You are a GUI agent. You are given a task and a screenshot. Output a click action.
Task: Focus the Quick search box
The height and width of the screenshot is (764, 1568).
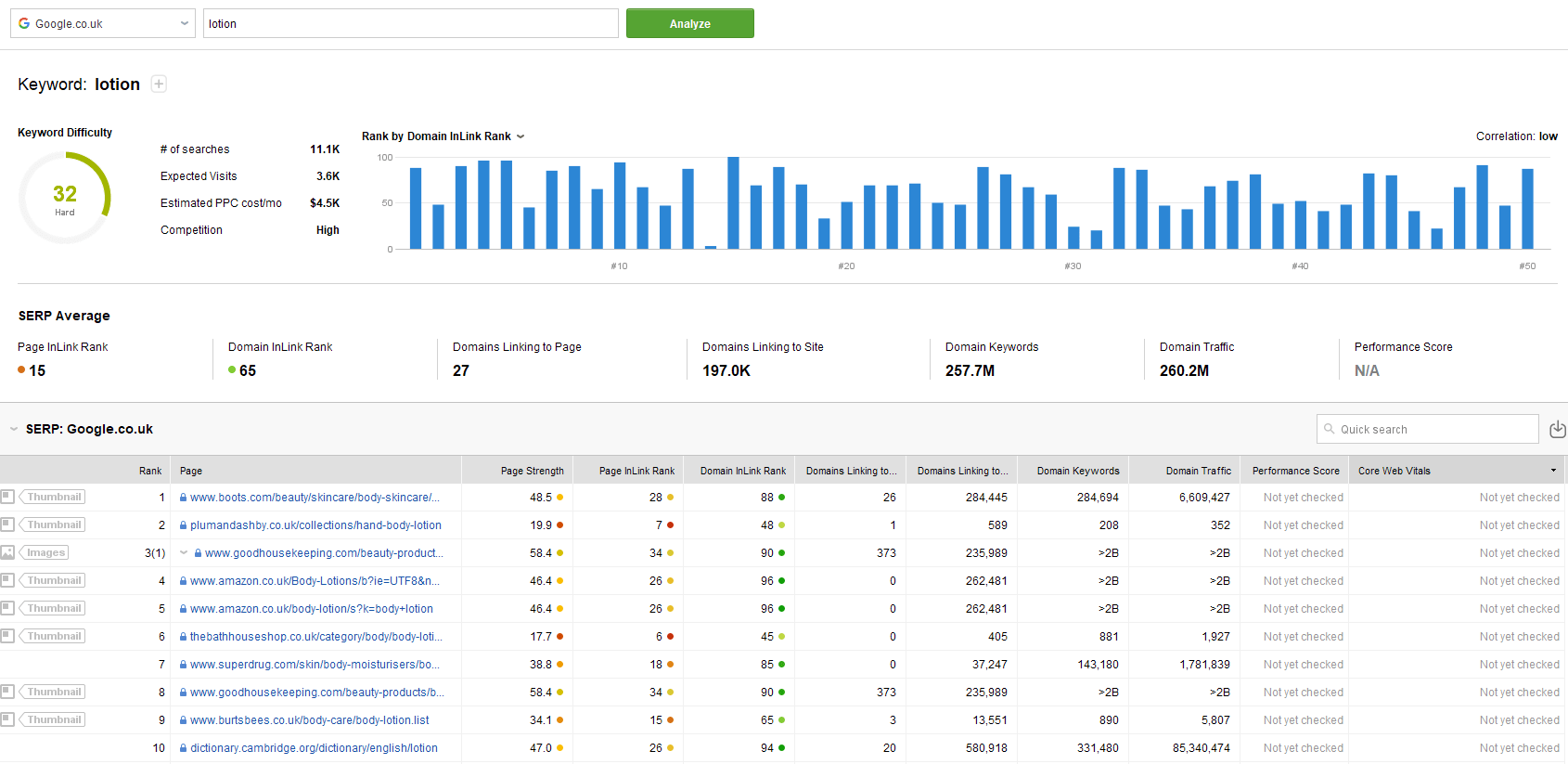(1427, 429)
